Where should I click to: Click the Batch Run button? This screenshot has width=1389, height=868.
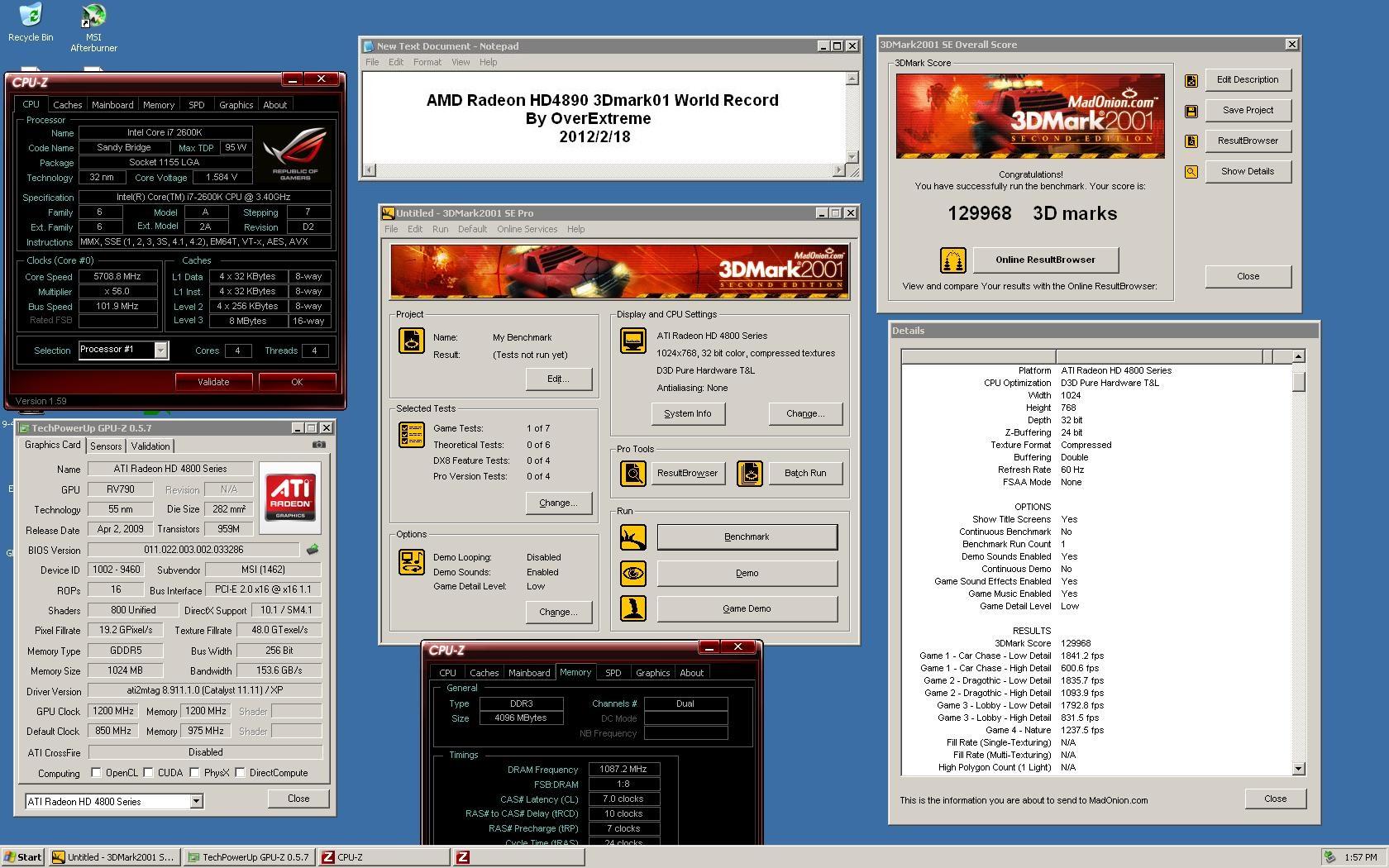click(804, 474)
